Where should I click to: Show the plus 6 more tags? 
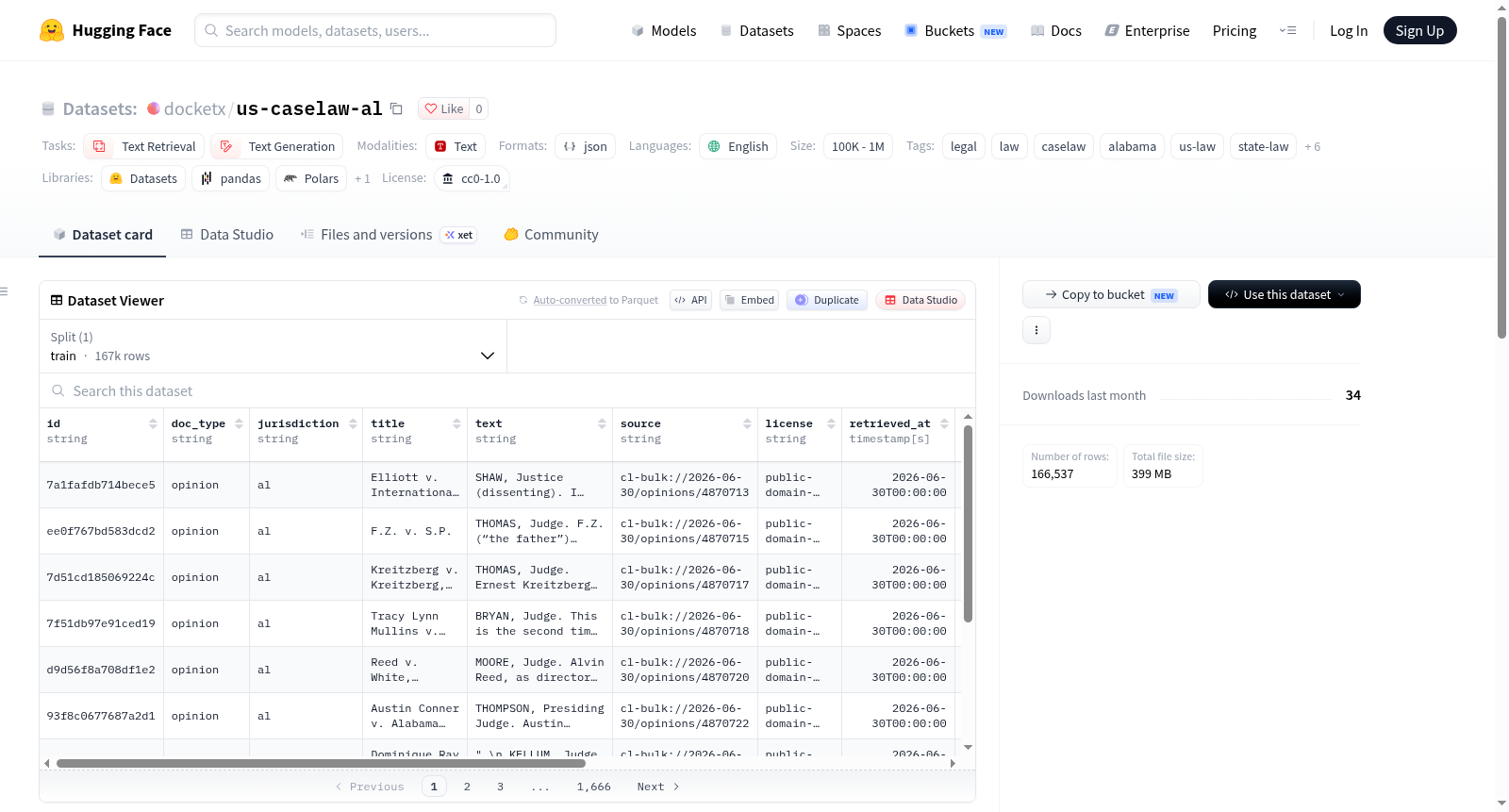tap(1312, 146)
